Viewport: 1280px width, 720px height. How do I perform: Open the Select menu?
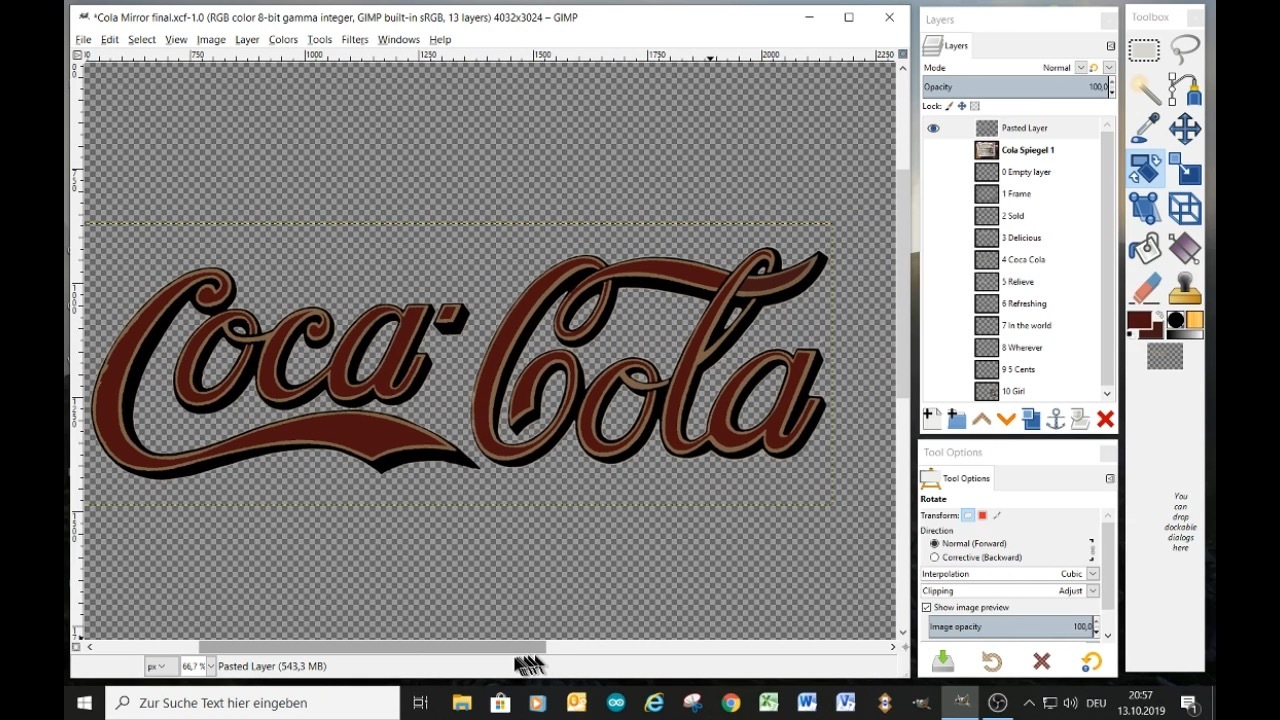click(x=142, y=40)
